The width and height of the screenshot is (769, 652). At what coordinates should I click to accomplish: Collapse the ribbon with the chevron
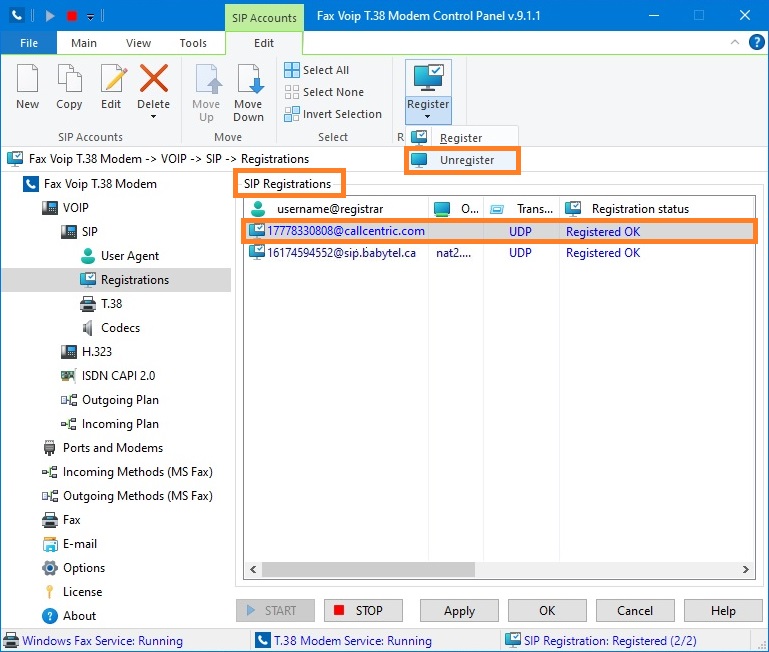tap(735, 42)
